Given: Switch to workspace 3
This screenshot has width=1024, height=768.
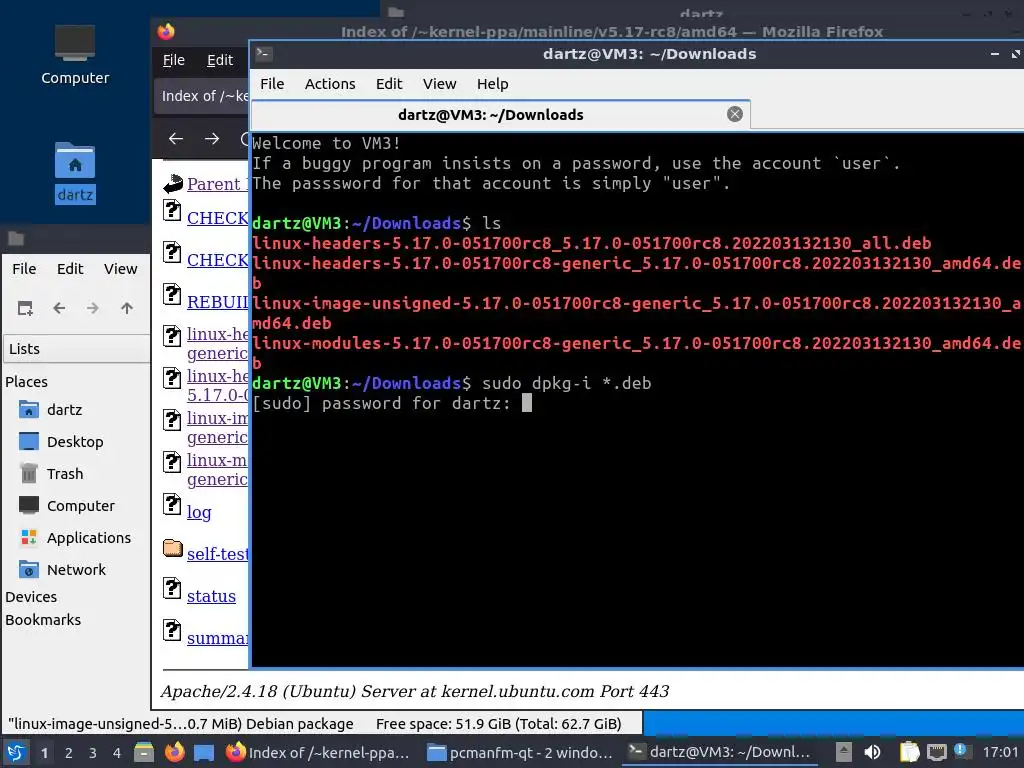Looking at the screenshot, I should click(x=93, y=753).
